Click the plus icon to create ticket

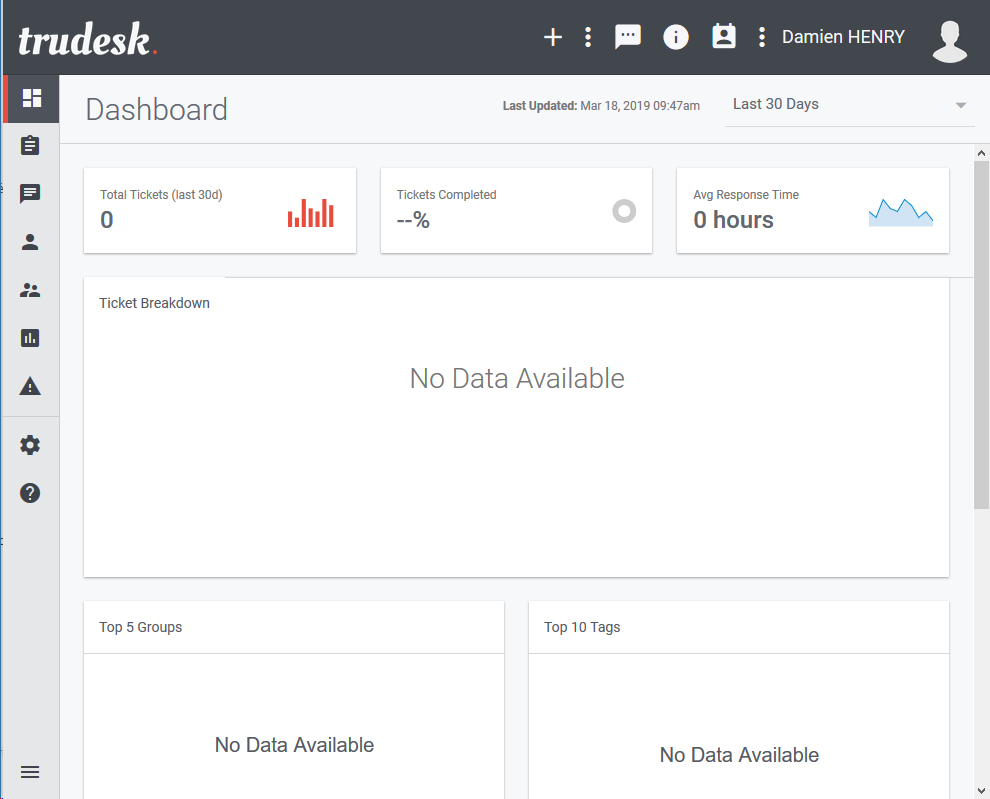[x=552, y=37]
